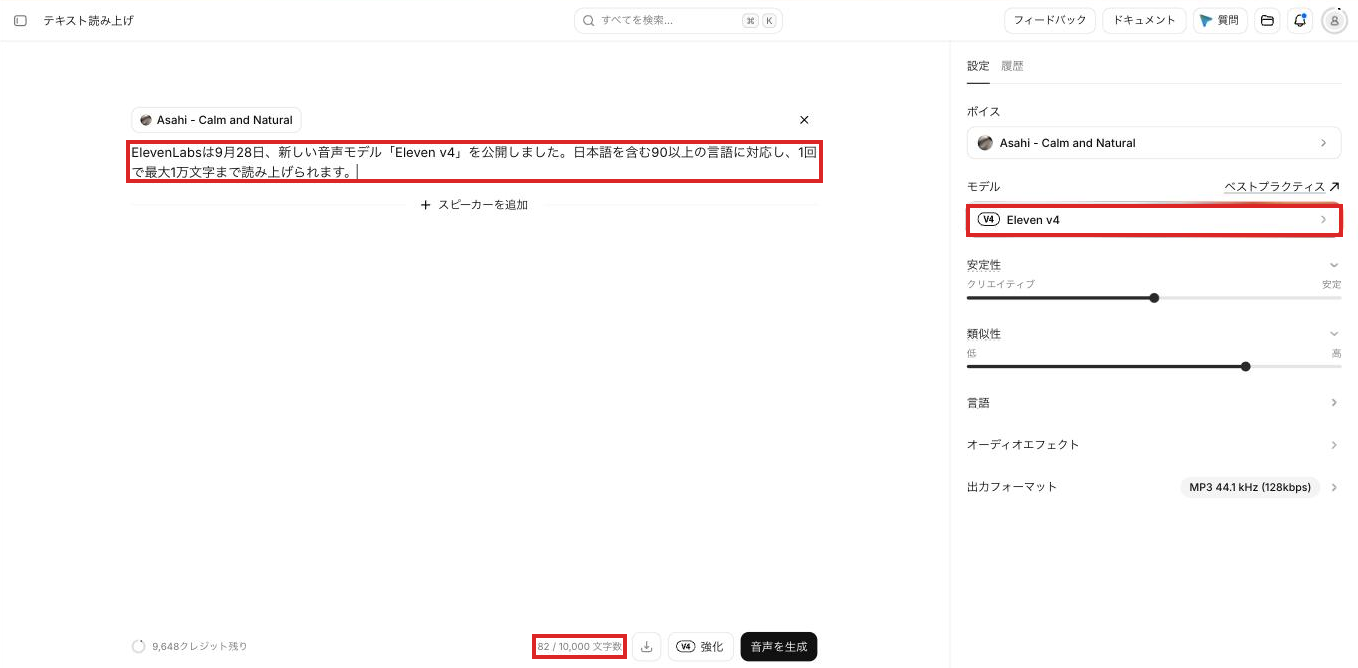The height and width of the screenshot is (668, 1358).
Task: Open notifications bell icon
Action: (1300, 20)
